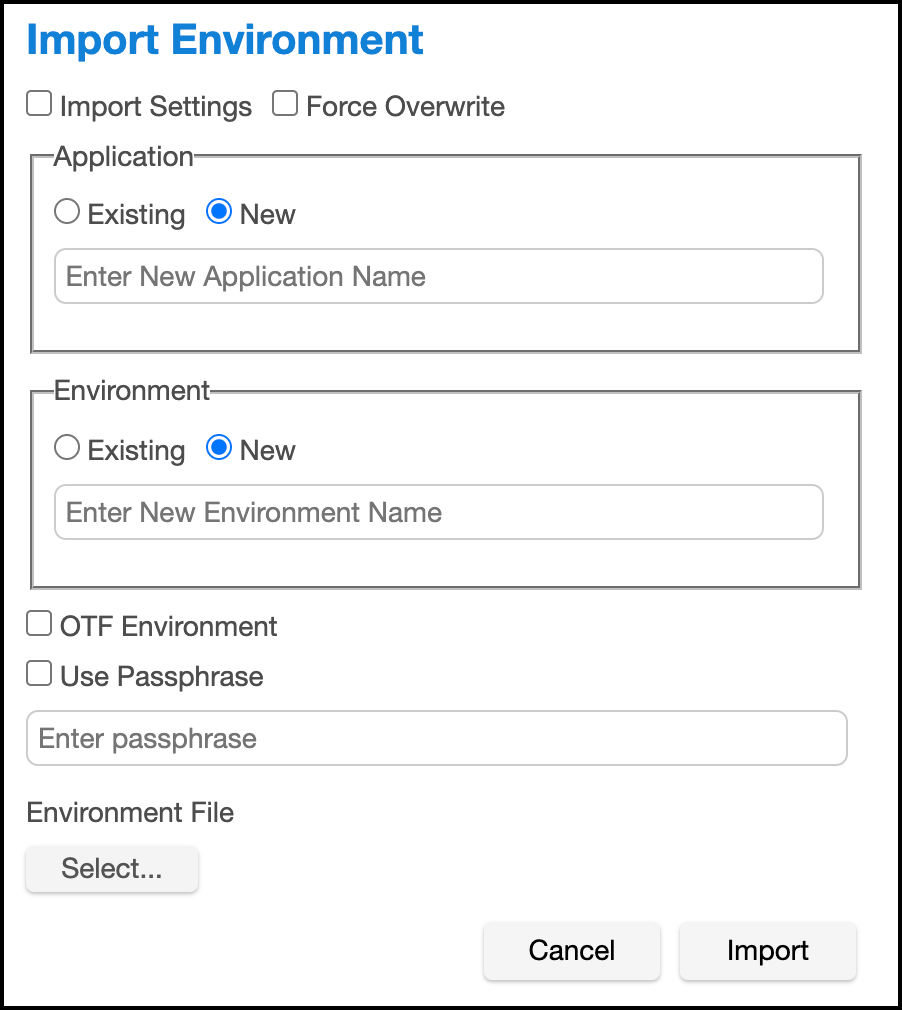Viewport: 902px width, 1010px height.
Task: Focus the New Application Name field
Action: (438, 276)
